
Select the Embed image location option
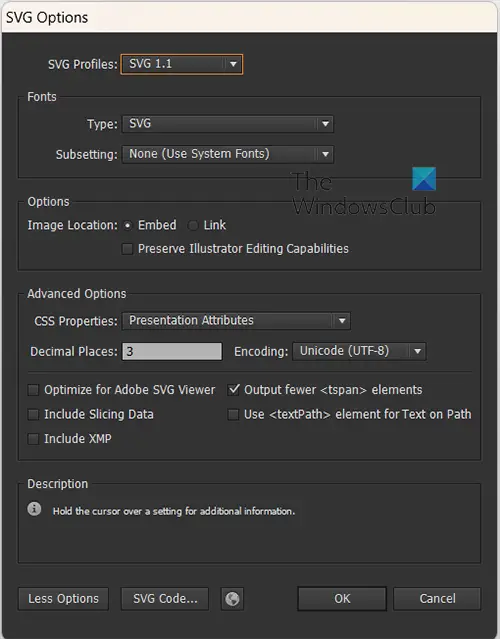[128, 225]
